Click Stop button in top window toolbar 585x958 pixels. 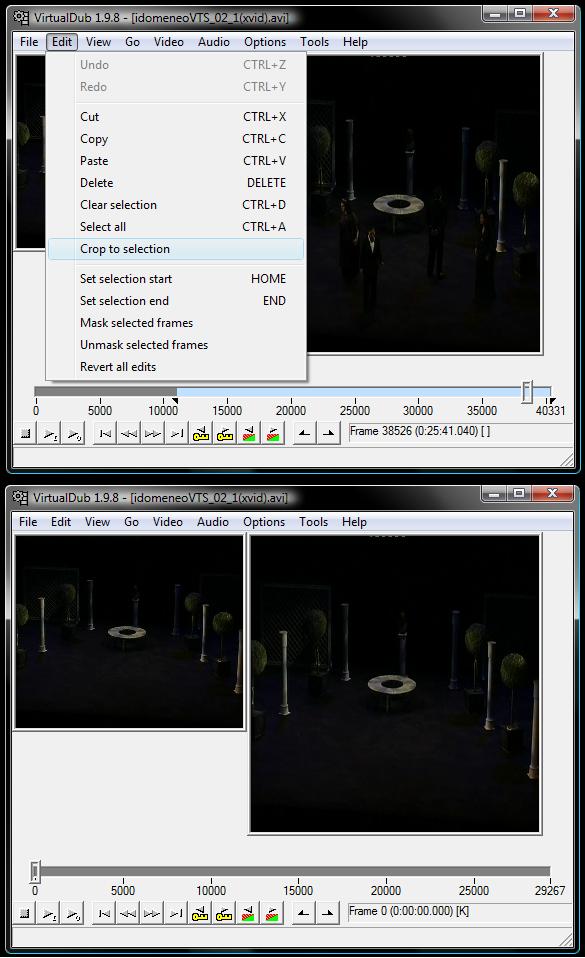click(25, 434)
